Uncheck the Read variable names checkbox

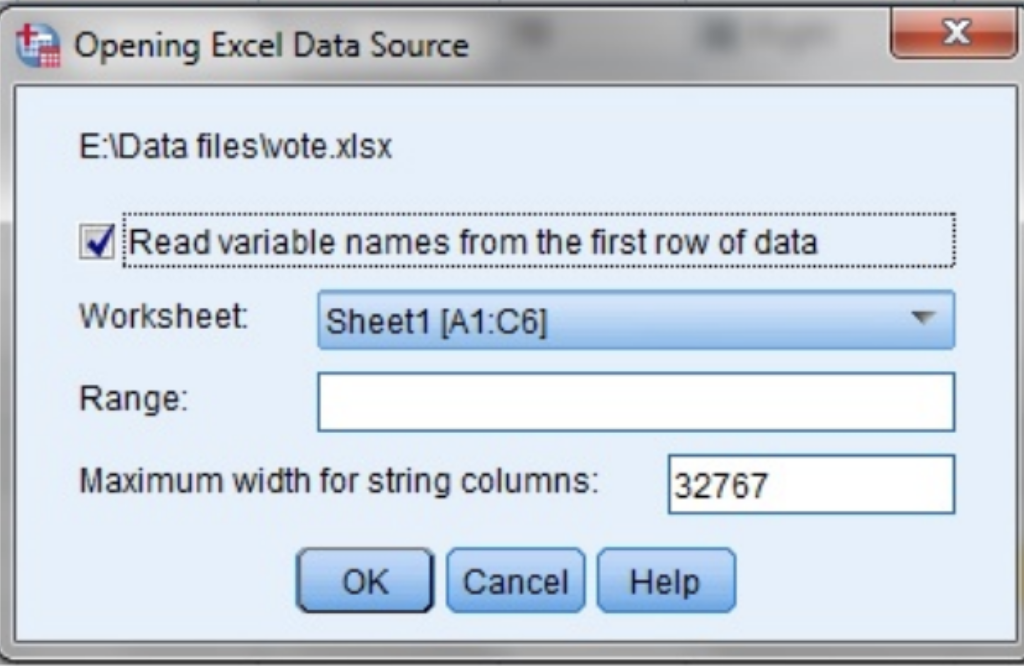[x=97, y=242]
